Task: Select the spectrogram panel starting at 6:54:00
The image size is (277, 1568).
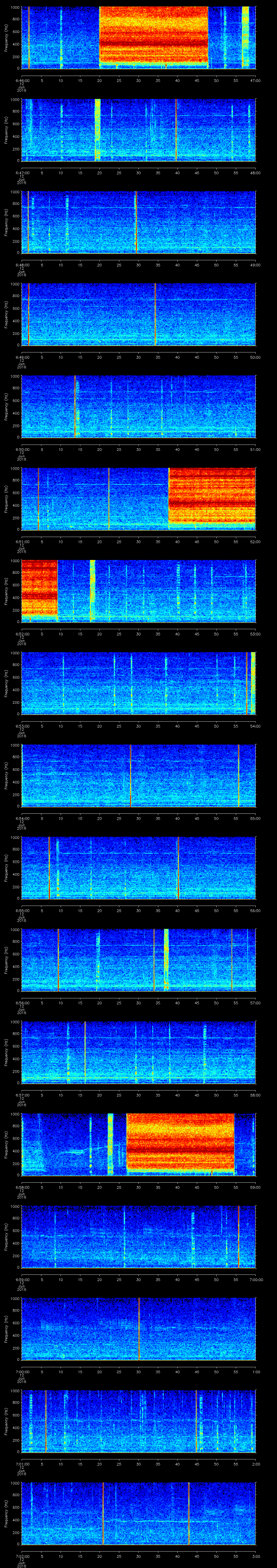Action: (x=138, y=775)
